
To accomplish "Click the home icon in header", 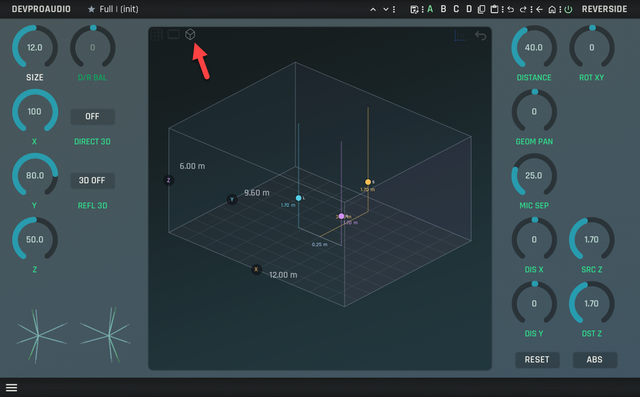I will click(552, 9).
